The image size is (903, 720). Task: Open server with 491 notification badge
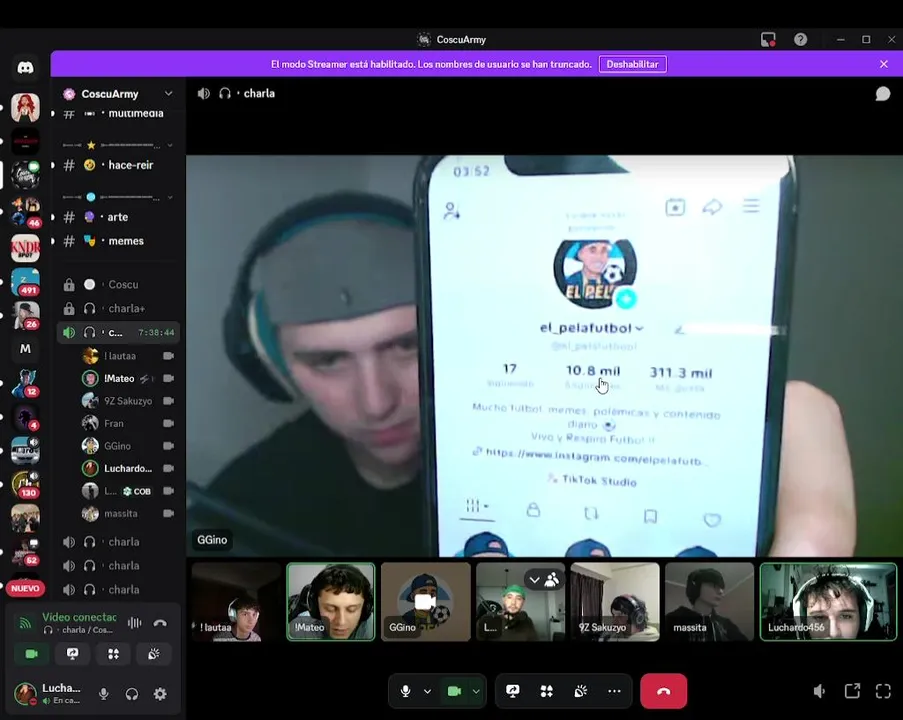(x=25, y=282)
